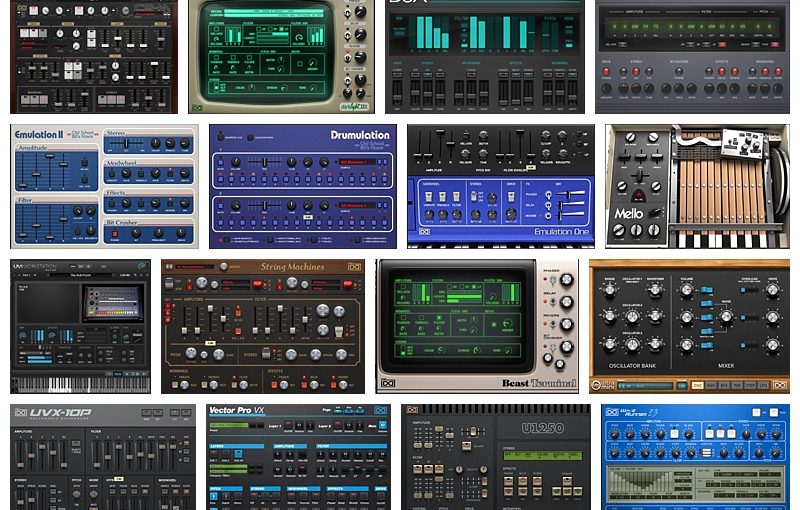The height and width of the screenshot is (510, 800).
Task: Click the Range knob in Oscillator Bank
Action: (x=609, y=290)
